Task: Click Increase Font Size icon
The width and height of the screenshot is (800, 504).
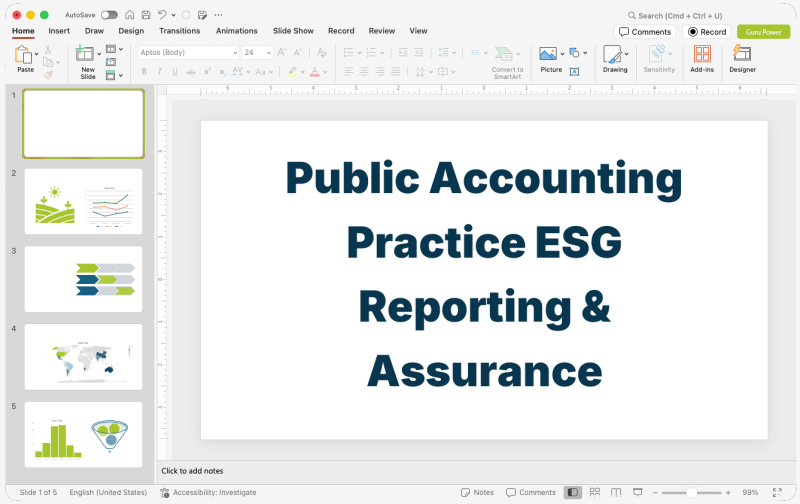Action: pyautogui.click(x=282, y=52)
